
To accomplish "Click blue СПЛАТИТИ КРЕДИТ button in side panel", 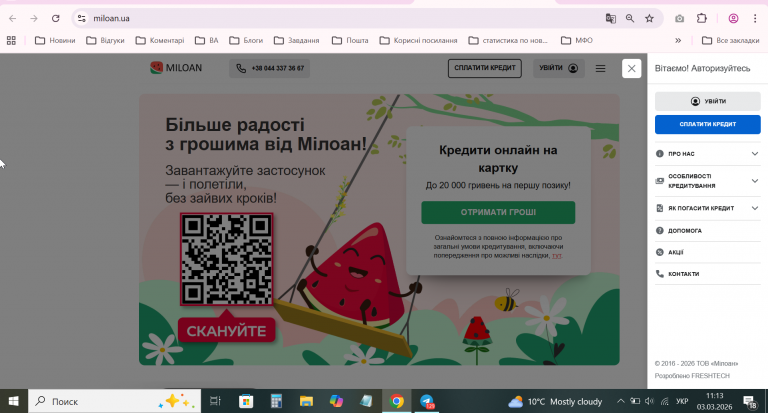I will (x=707, y=124).
